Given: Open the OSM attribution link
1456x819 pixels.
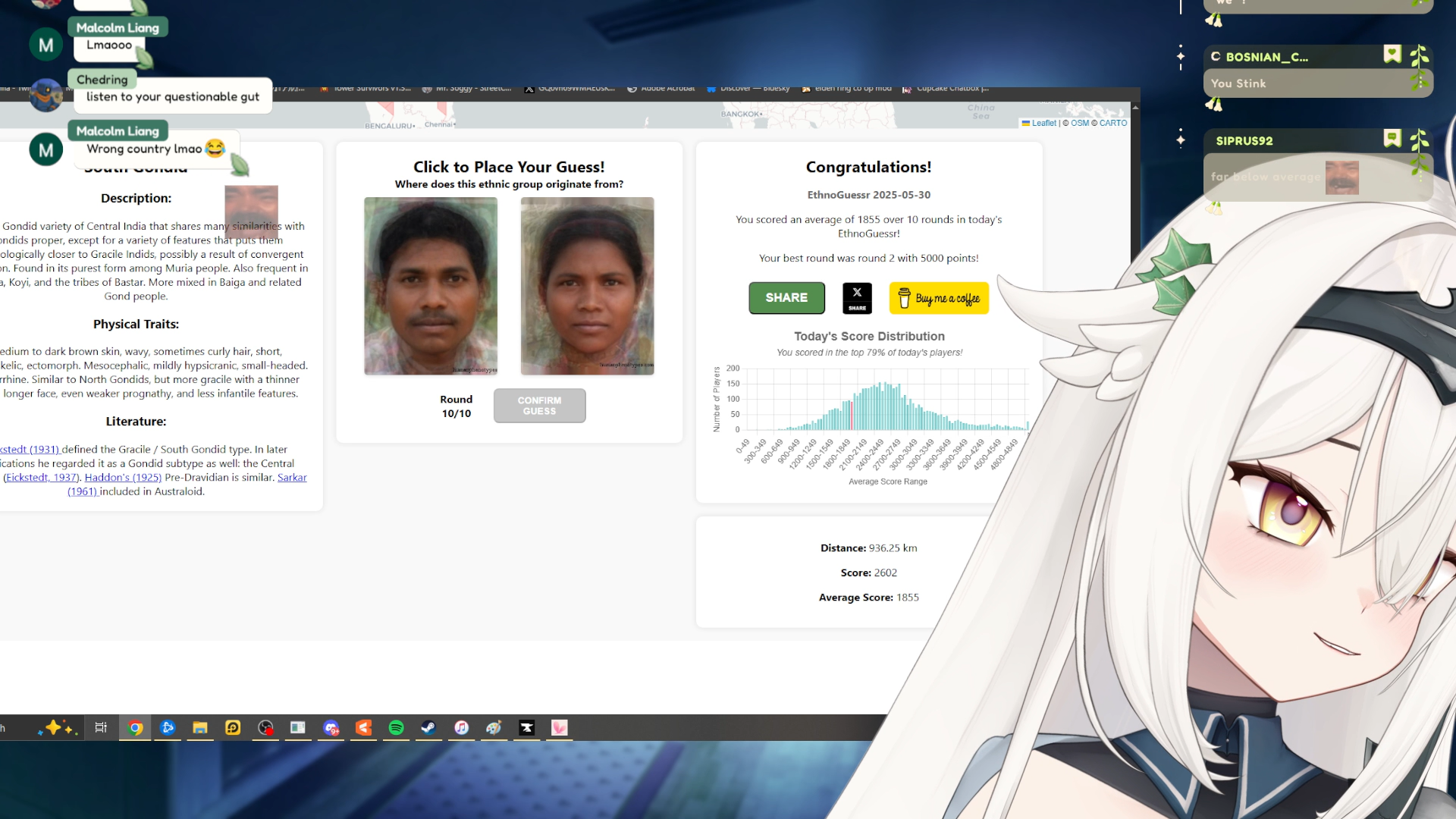Looking at the screenshot, I should (x=1079, y=123).
